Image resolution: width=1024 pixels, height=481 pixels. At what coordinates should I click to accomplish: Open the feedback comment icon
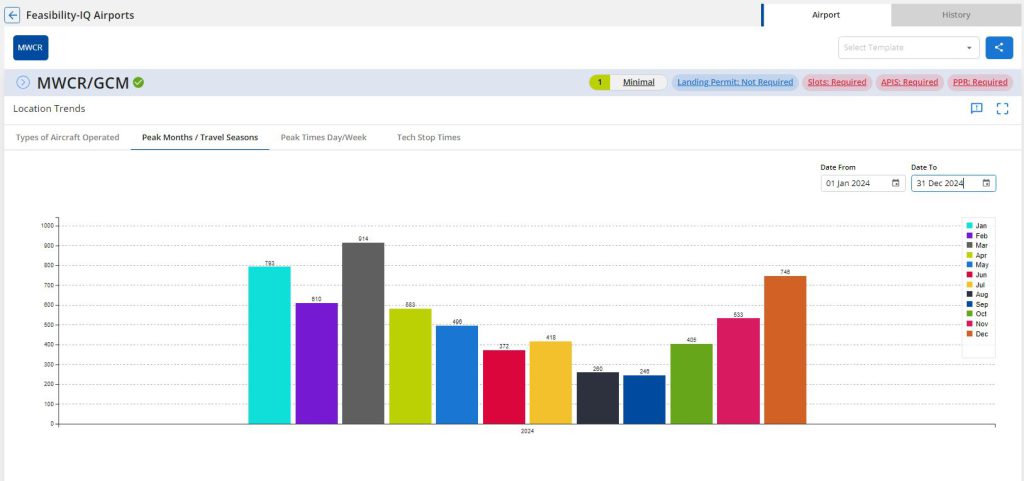pos(976,109)
